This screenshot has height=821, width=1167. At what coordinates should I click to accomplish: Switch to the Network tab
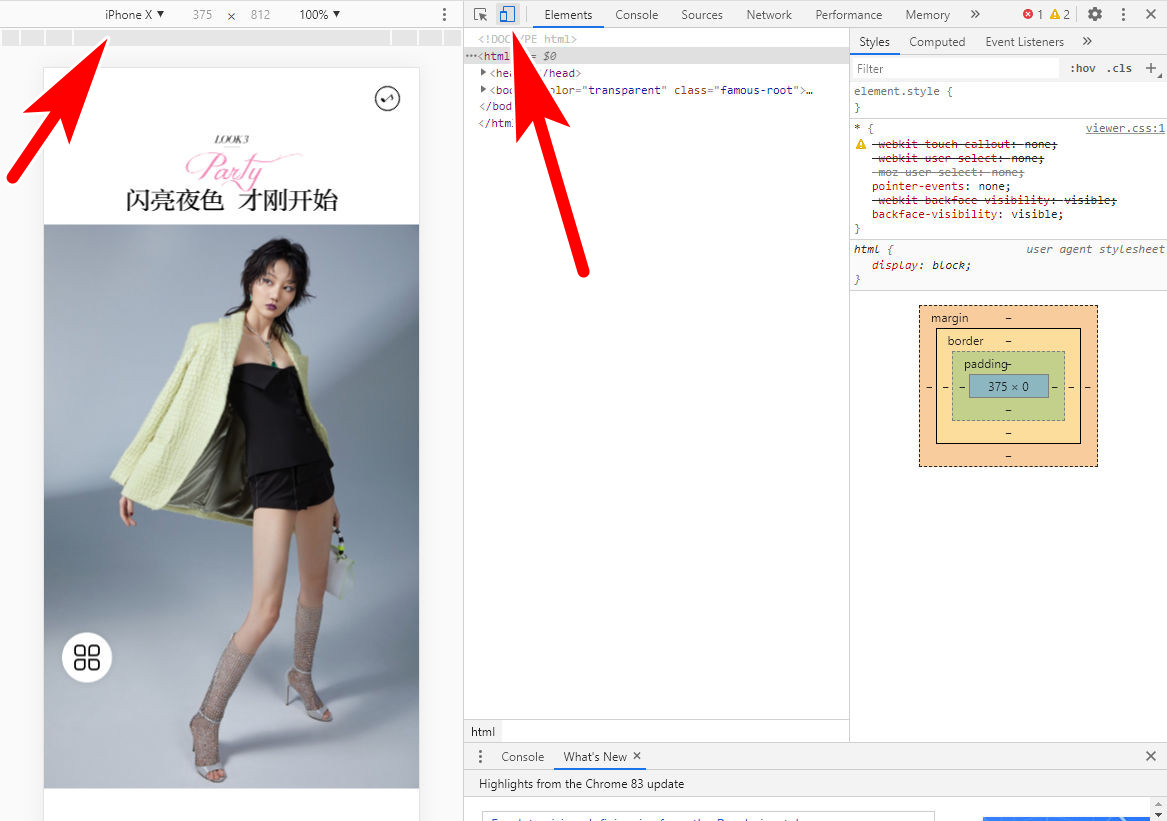pos(768,15)
